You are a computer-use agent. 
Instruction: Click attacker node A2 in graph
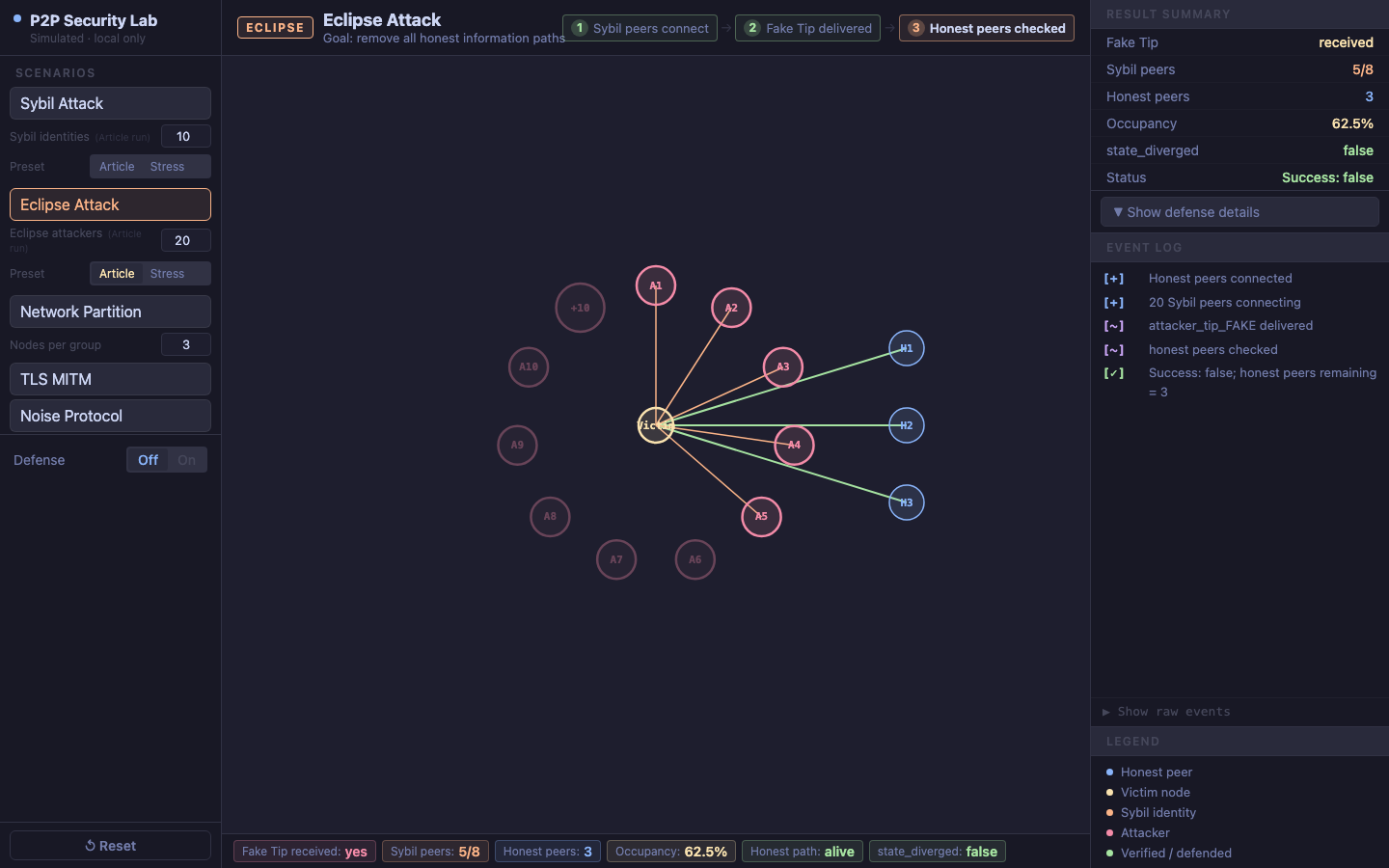[x=731, y=308]
